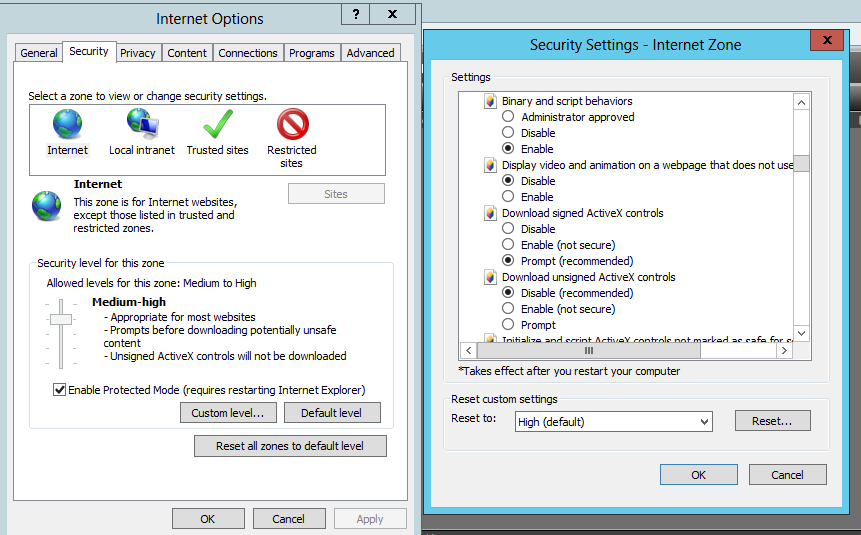Choose the Trusted sites green checkmark icon
The image size is (861, 535).
[x=217, y=125]
